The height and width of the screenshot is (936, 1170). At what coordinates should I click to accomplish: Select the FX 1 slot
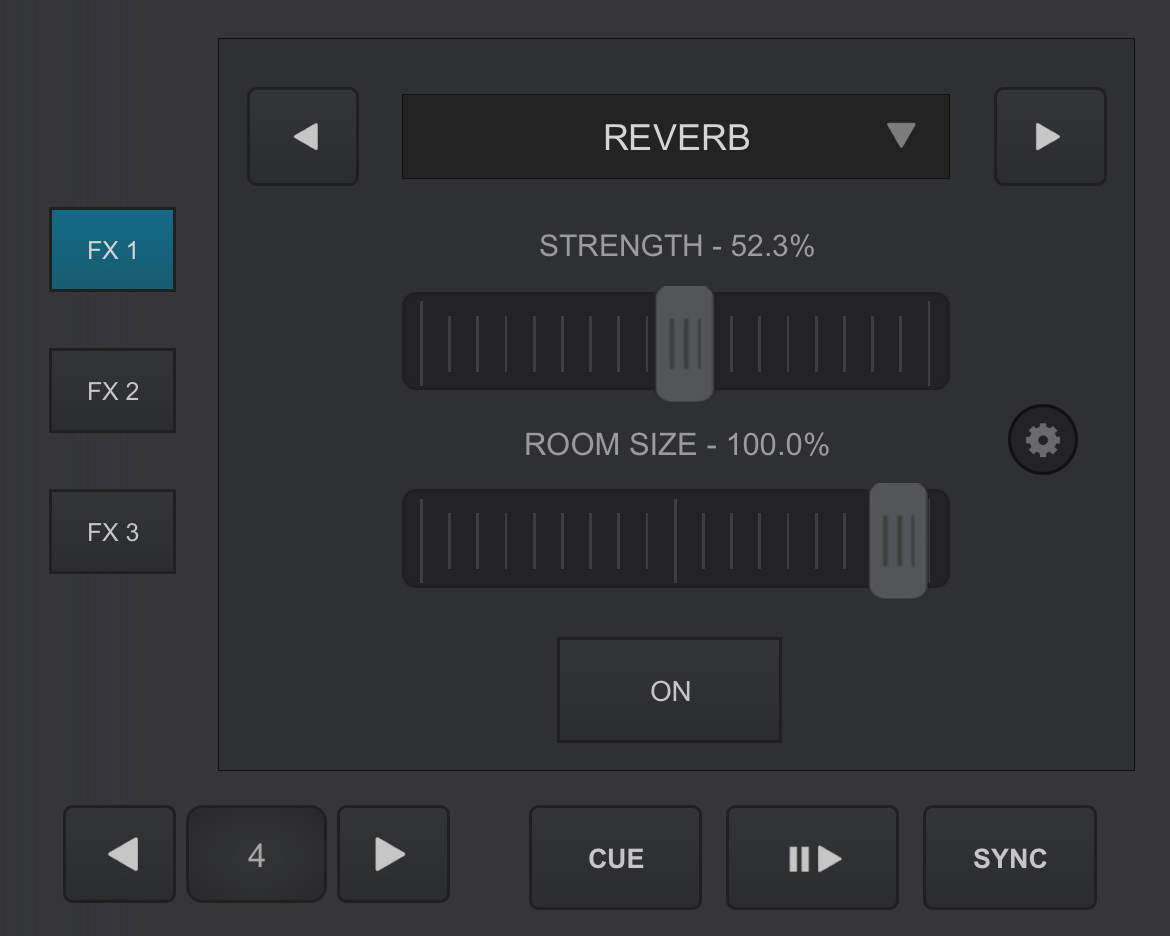pyautogui.click(x=113, y=250)
